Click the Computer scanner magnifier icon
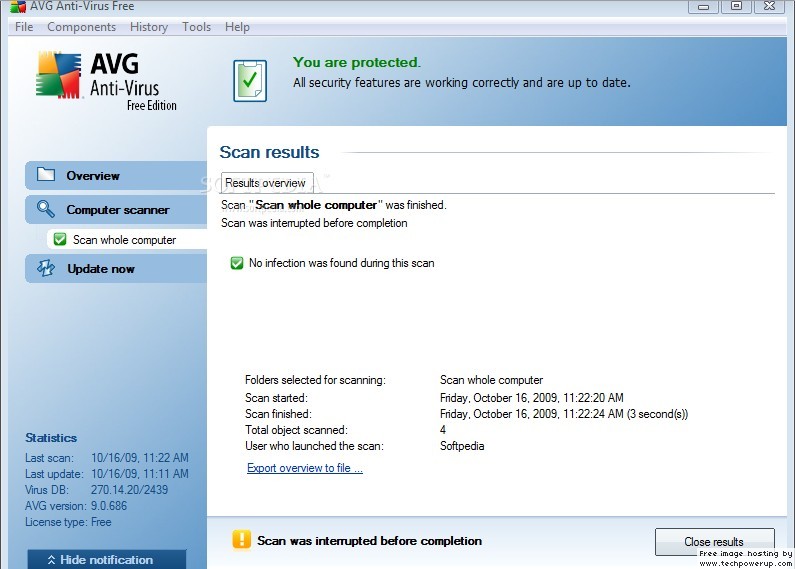This screenshot has width=795, height=569. 46,209
